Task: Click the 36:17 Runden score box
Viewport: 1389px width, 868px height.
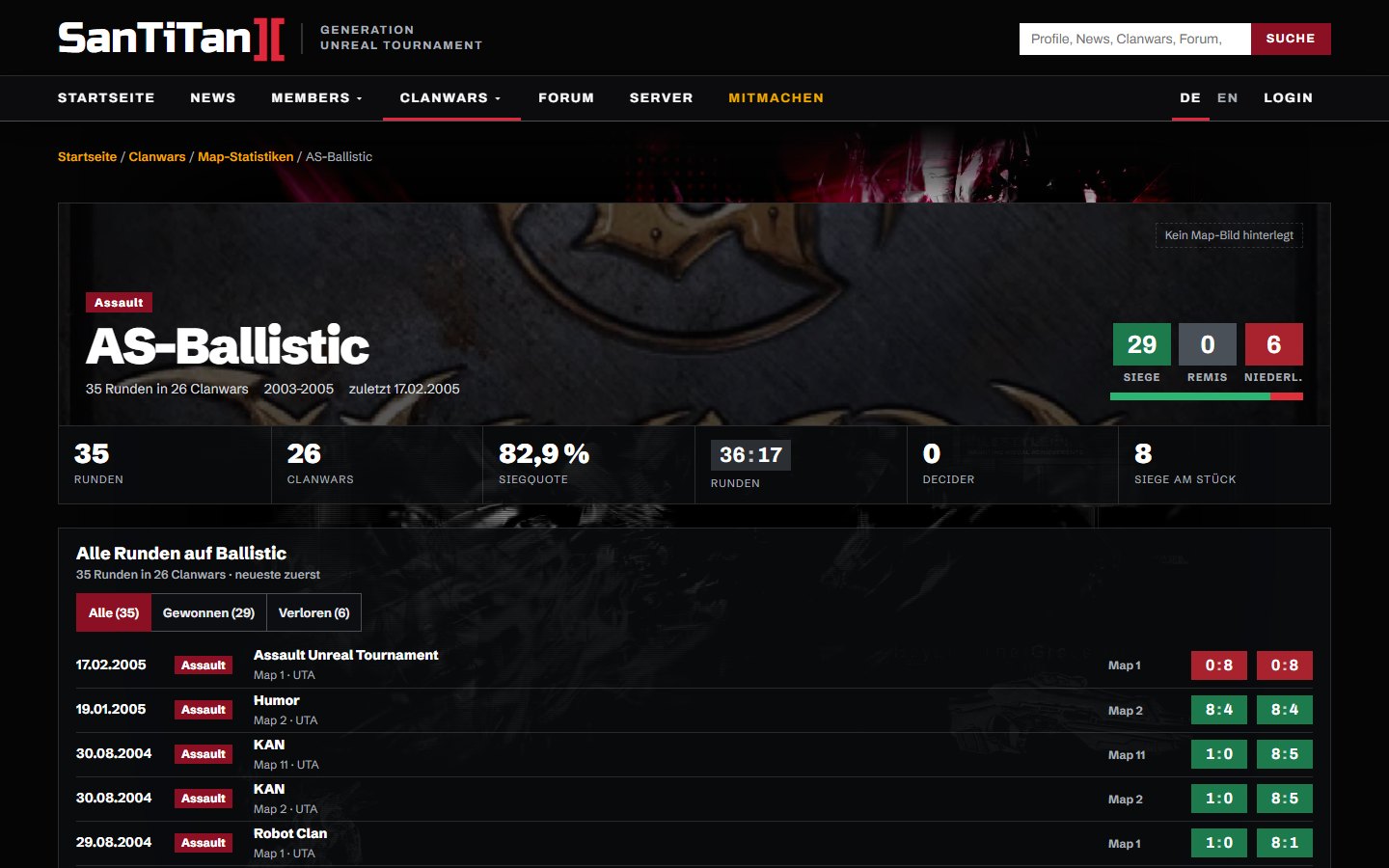Action: [x=750, y=455]
